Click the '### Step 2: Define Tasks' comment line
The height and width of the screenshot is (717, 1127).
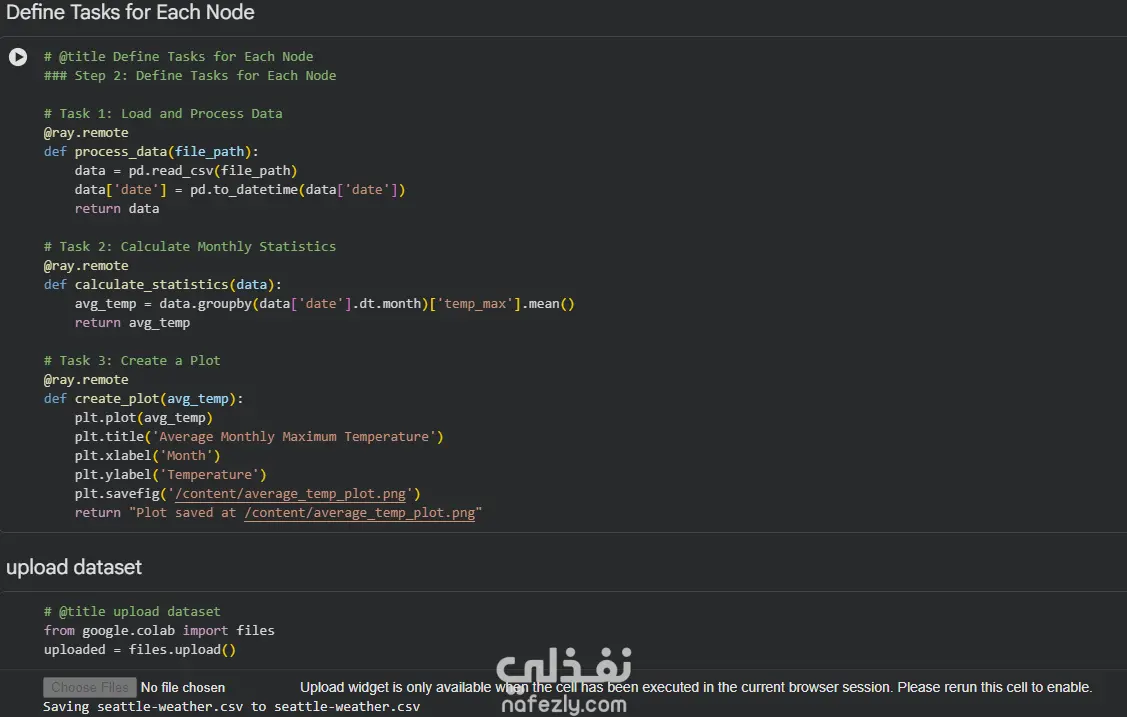tap(190, 75)
